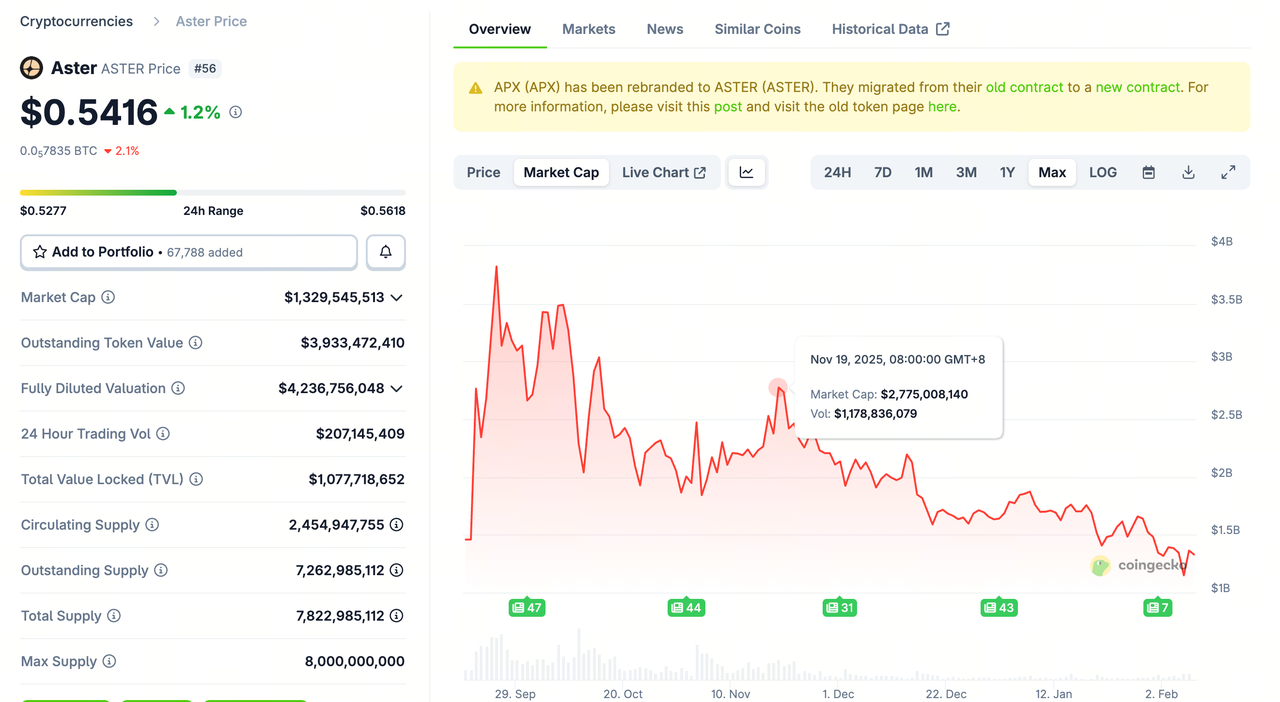Open the chart type line icon
The width and height of the screenshot is (1280, 702).
click(x=746, y=172)
